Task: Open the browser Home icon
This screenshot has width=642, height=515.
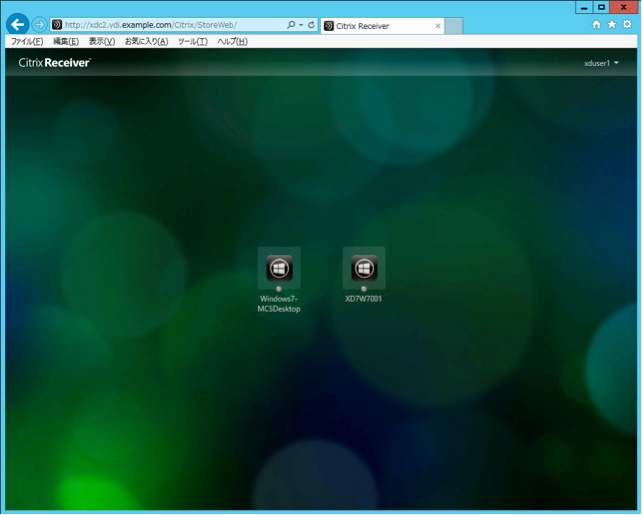Action: pos(597,25)
